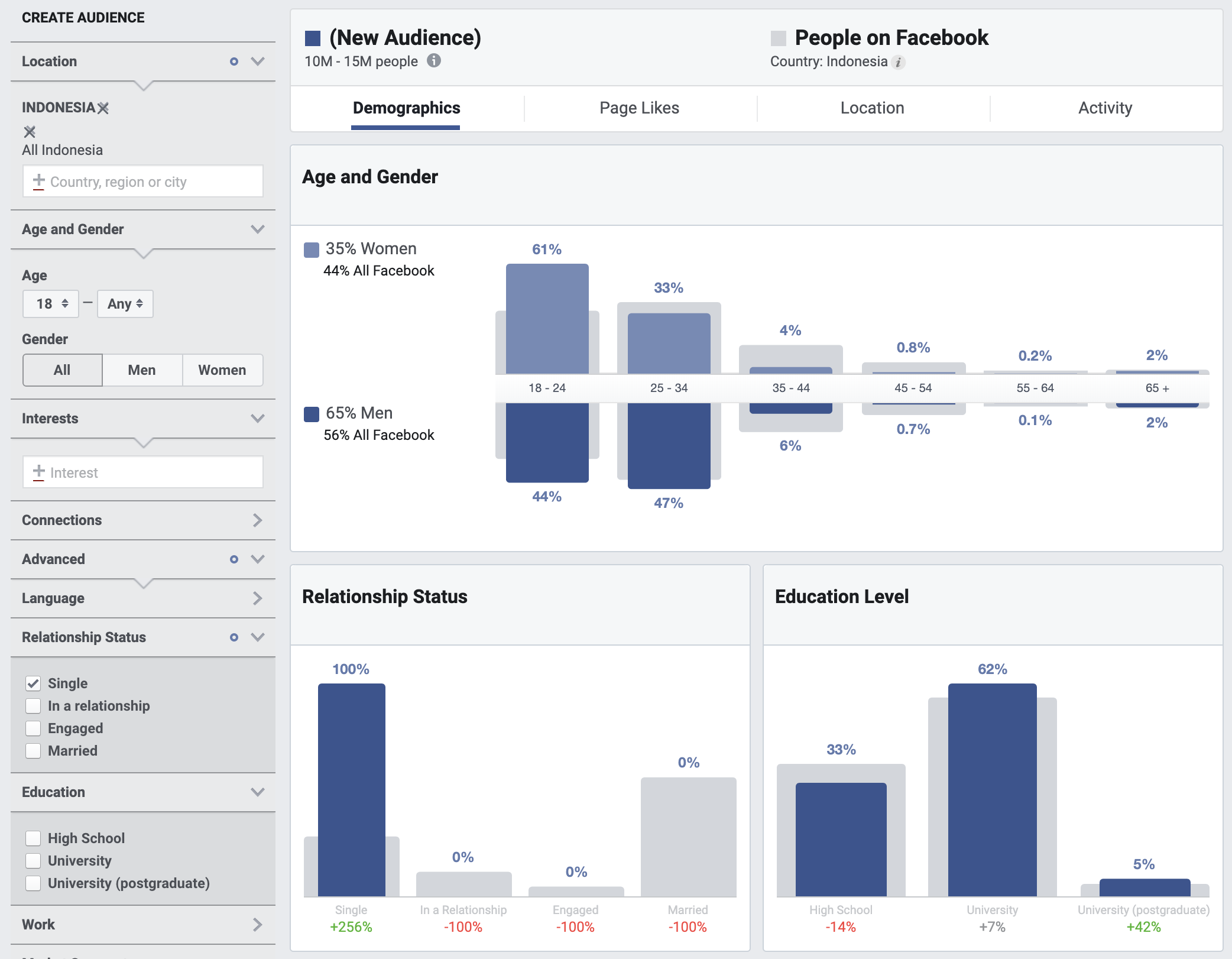Click the Women 25 - 34 bar (33%)
The image size is (1232, 959).
[669, 344]
